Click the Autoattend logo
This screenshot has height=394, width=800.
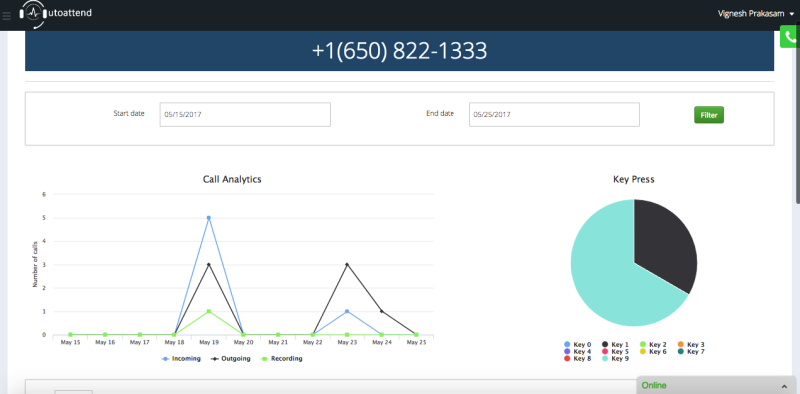point(56,13)
